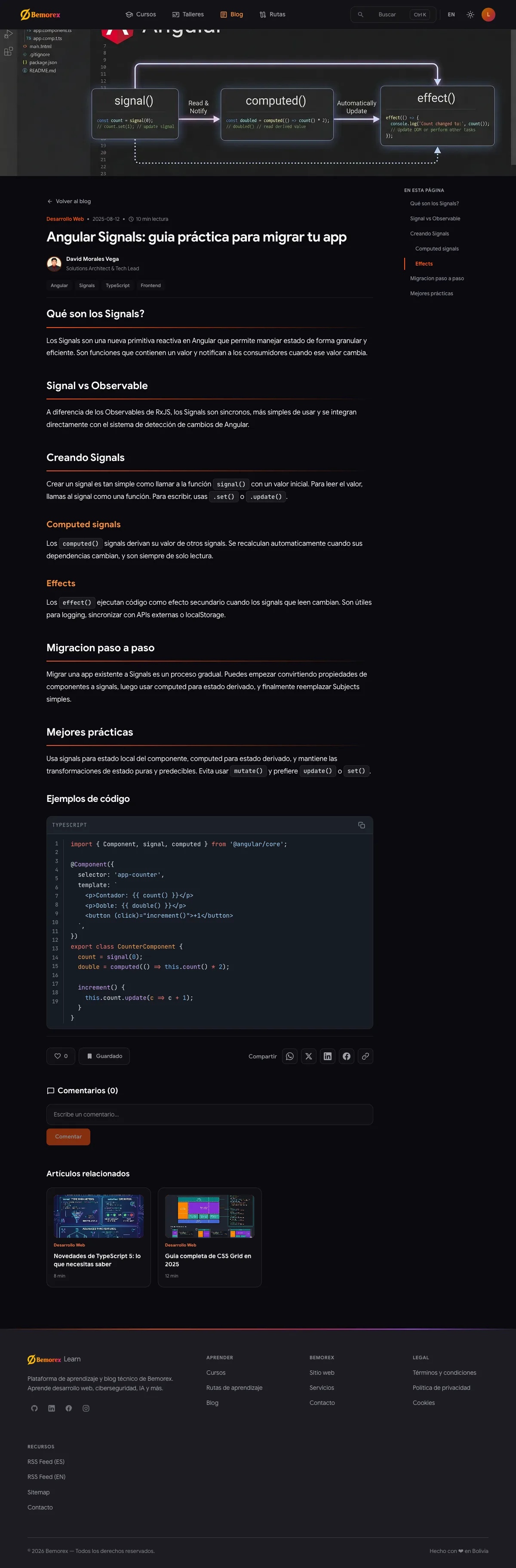The width and height of the screenshot is (516, 1568).
Task: Switch language with EN toggle
Action: tap(451, 15)
